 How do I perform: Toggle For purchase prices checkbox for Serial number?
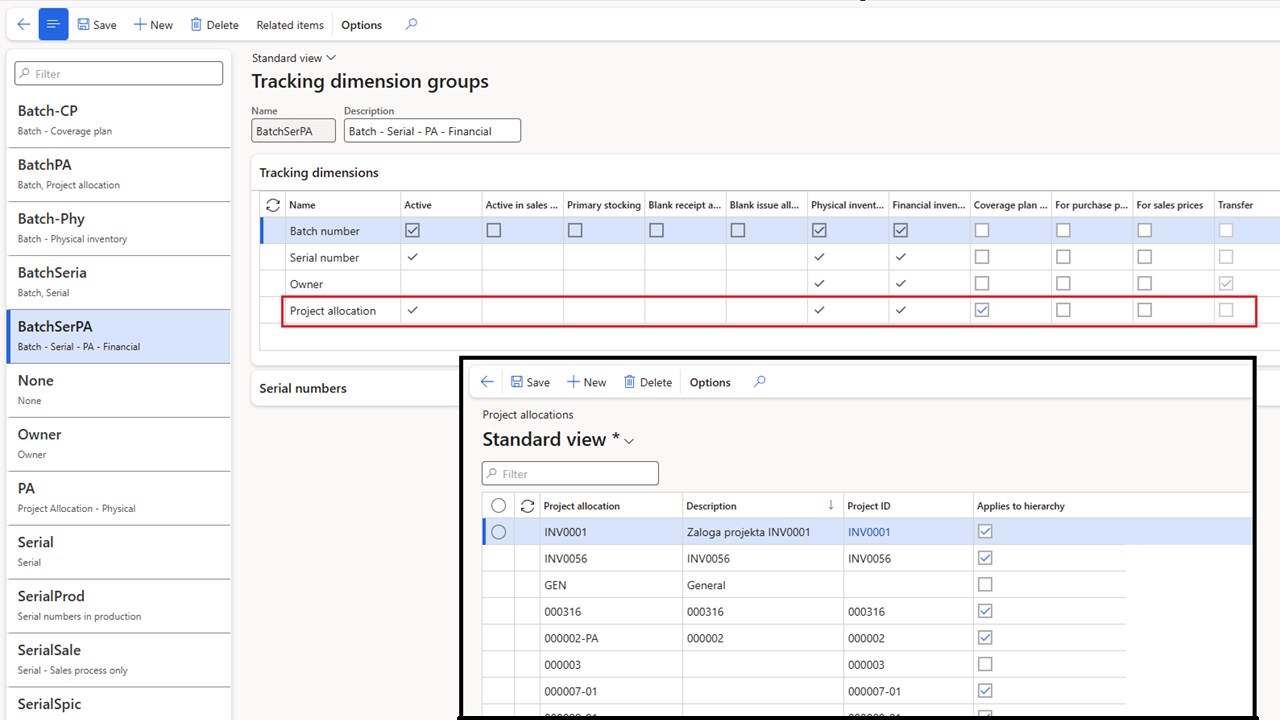(1063, 257)
